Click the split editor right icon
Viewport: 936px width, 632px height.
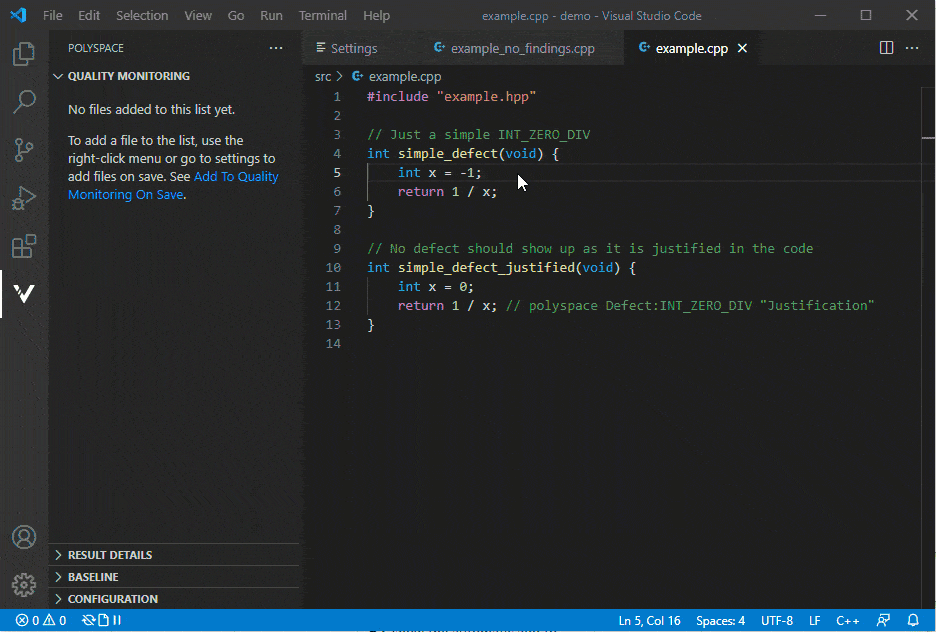coord(886,48)
